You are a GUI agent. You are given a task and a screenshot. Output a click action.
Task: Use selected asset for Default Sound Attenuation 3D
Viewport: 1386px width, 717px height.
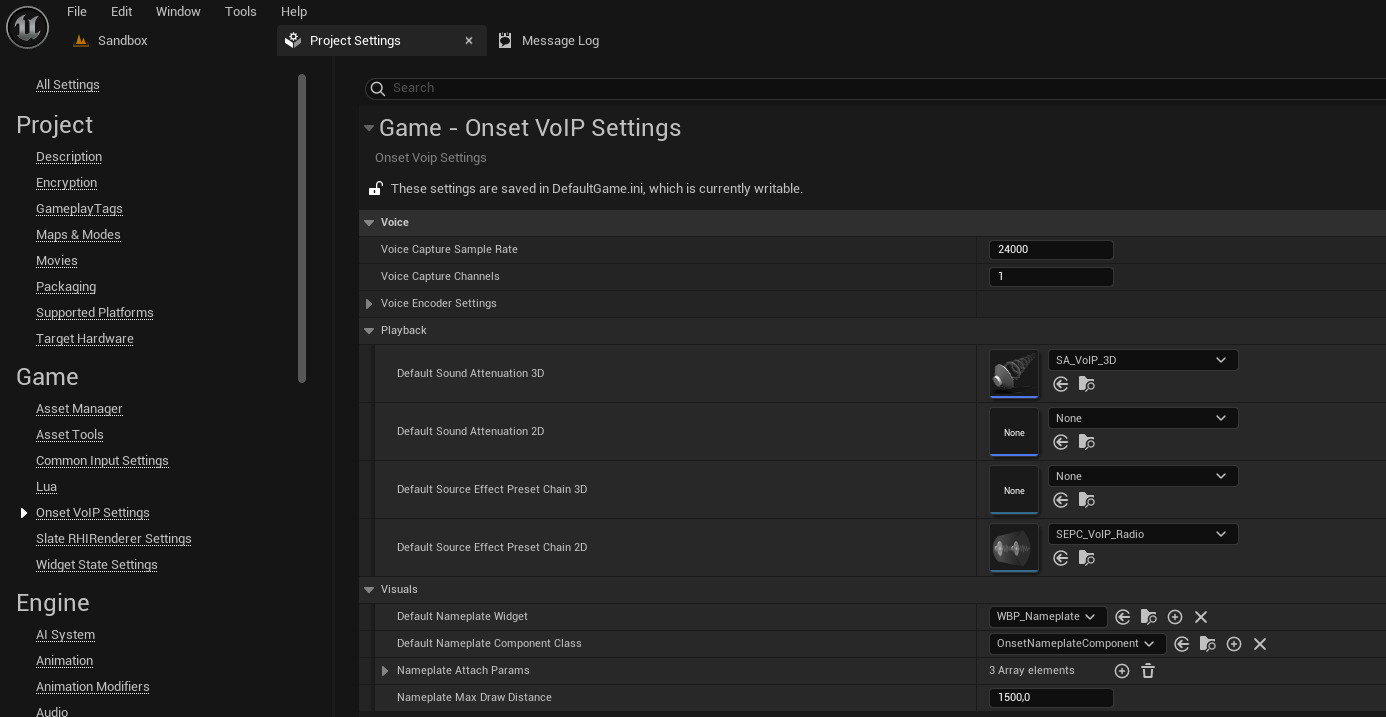pos(1061,385)
